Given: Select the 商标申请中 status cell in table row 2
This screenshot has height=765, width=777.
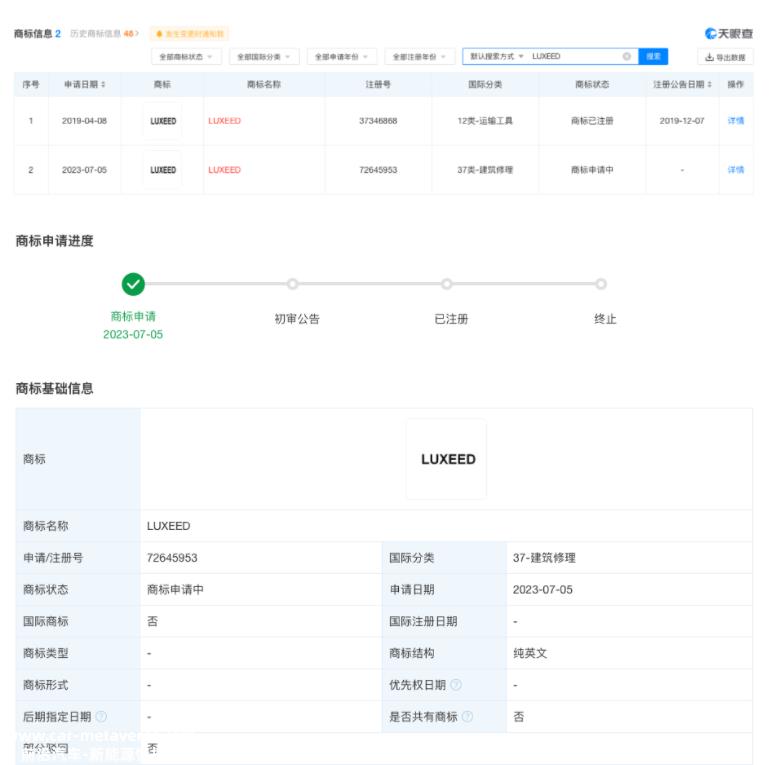Looking at the screenshot, I should (592, 170).
